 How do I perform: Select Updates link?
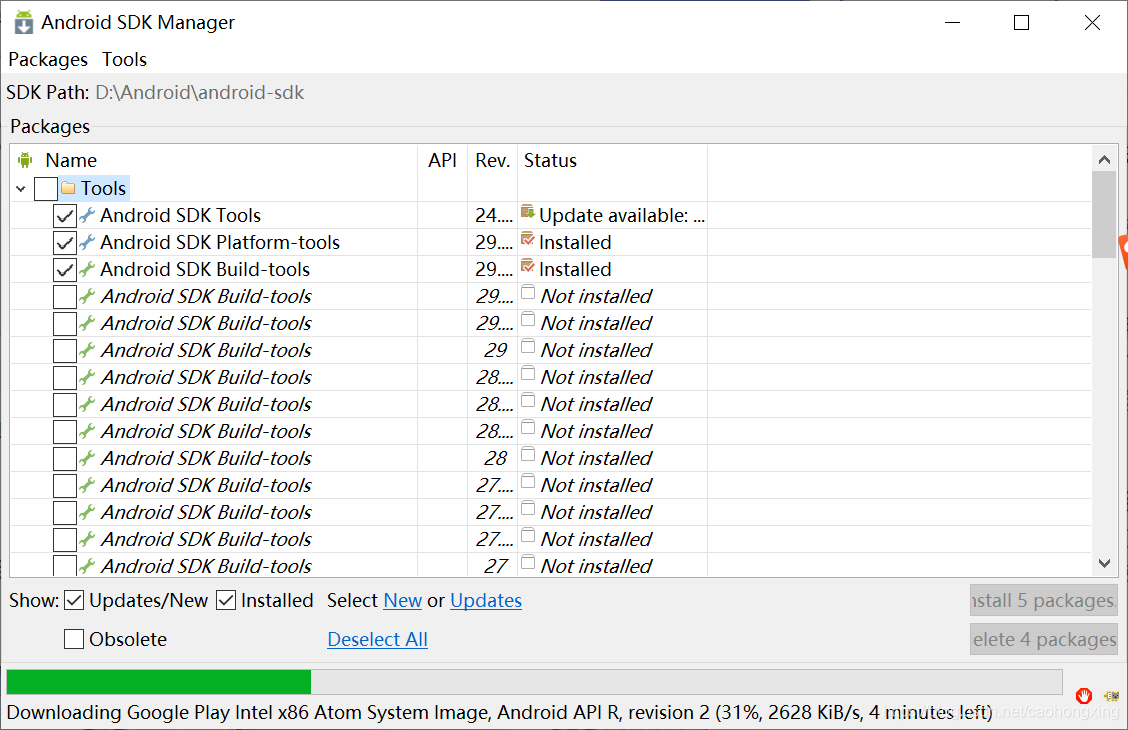coord(486,600)
